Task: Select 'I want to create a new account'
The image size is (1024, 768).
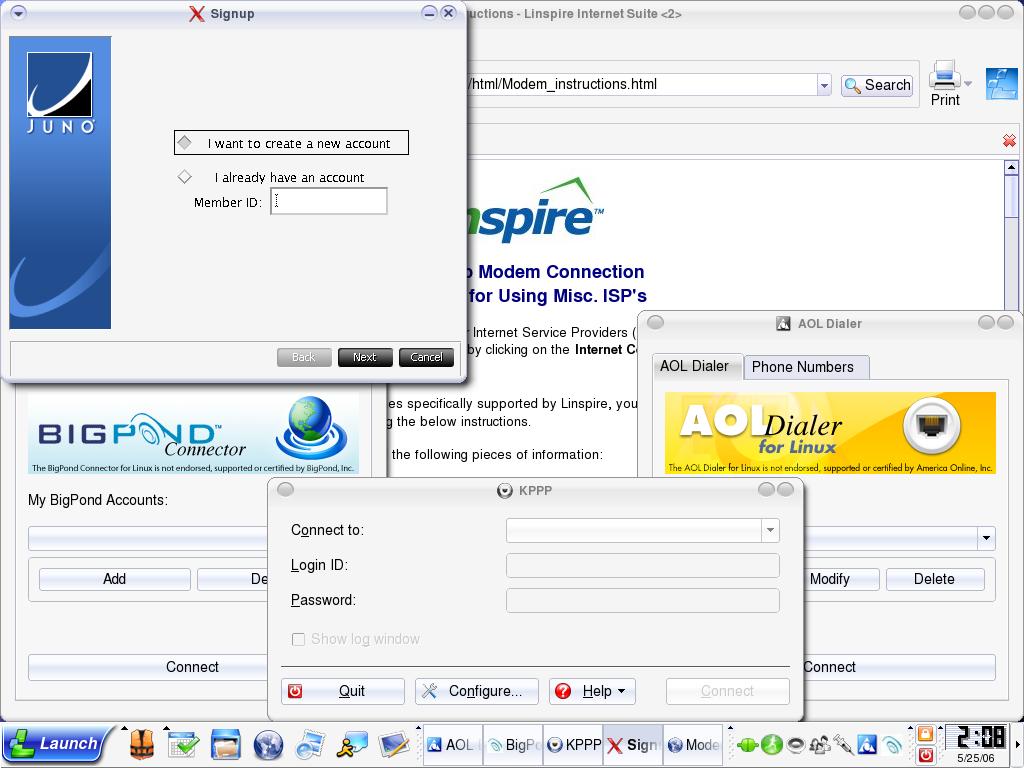Action: coord(185,143)
